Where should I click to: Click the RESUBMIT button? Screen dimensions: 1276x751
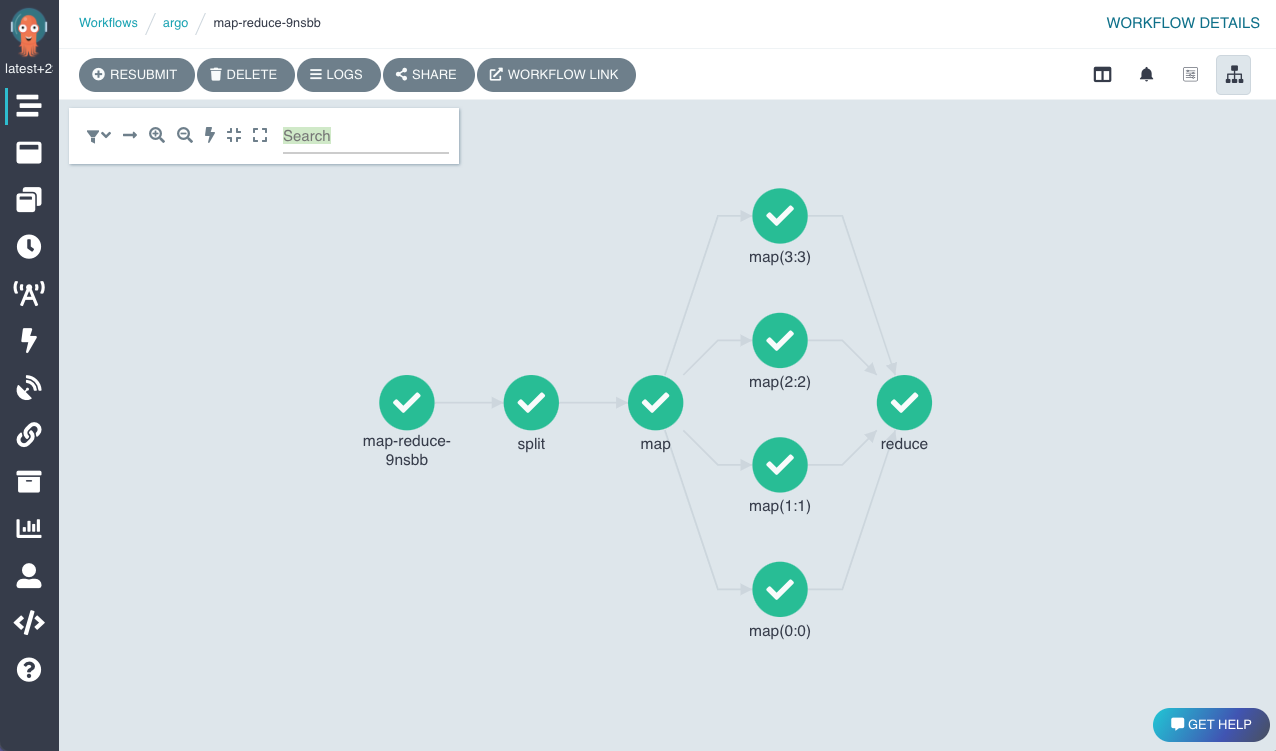[136, 74]
